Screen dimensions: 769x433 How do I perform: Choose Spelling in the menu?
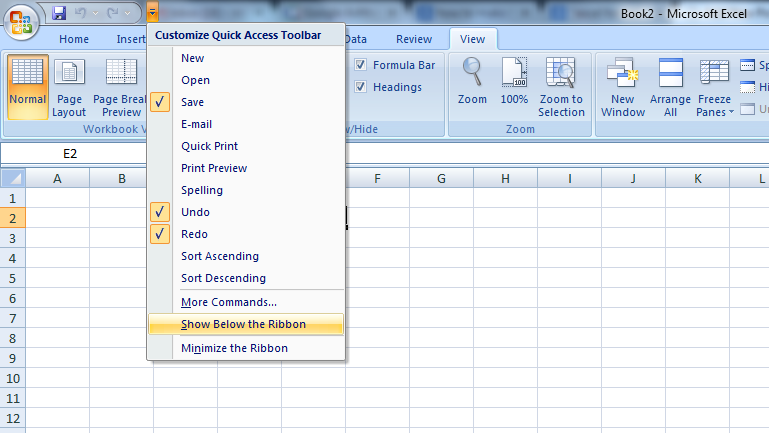click(246, 190)
